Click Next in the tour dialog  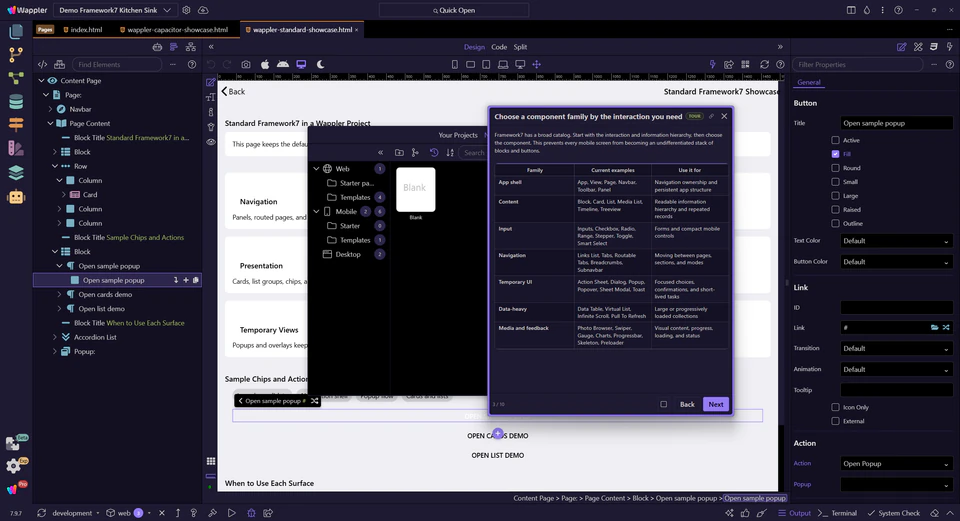716,404
